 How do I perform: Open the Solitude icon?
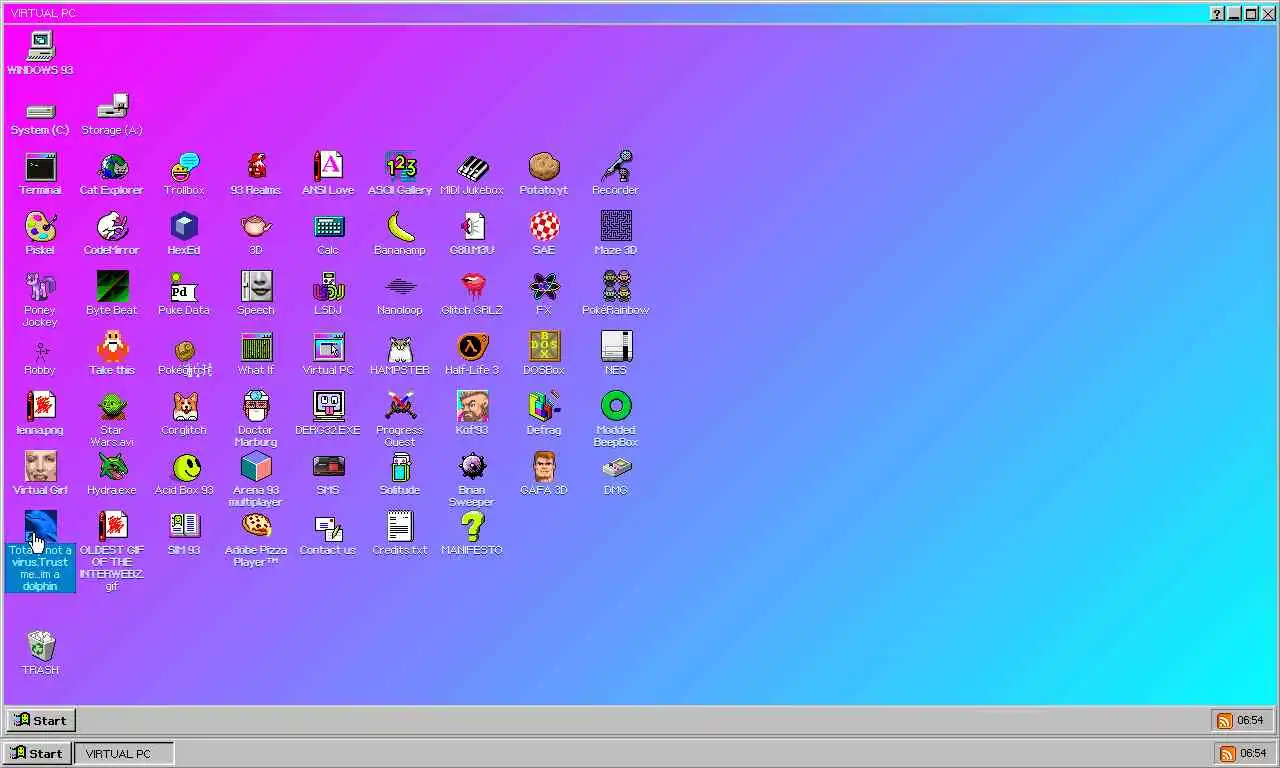pyautogui.click(x=400, y=466)
